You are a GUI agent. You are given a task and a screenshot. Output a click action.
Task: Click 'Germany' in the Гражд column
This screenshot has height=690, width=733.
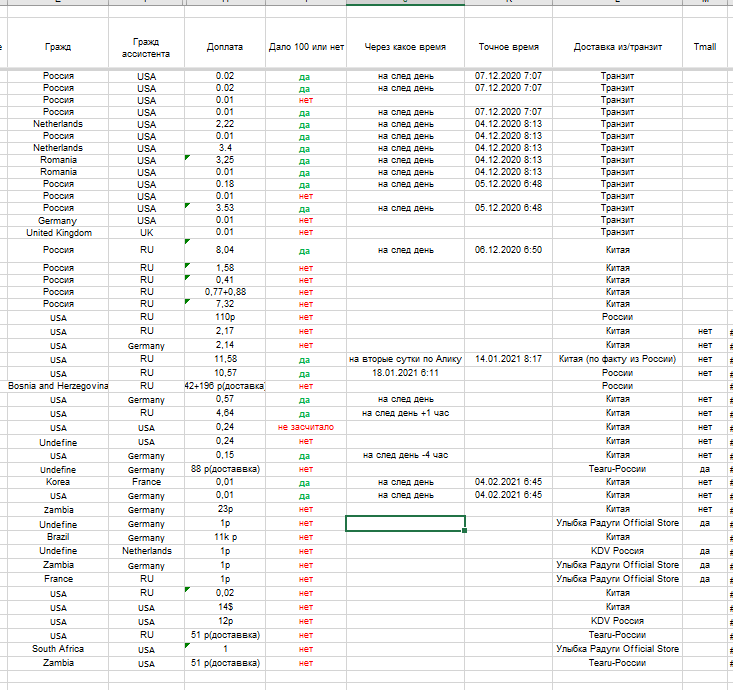click(58, 221)
